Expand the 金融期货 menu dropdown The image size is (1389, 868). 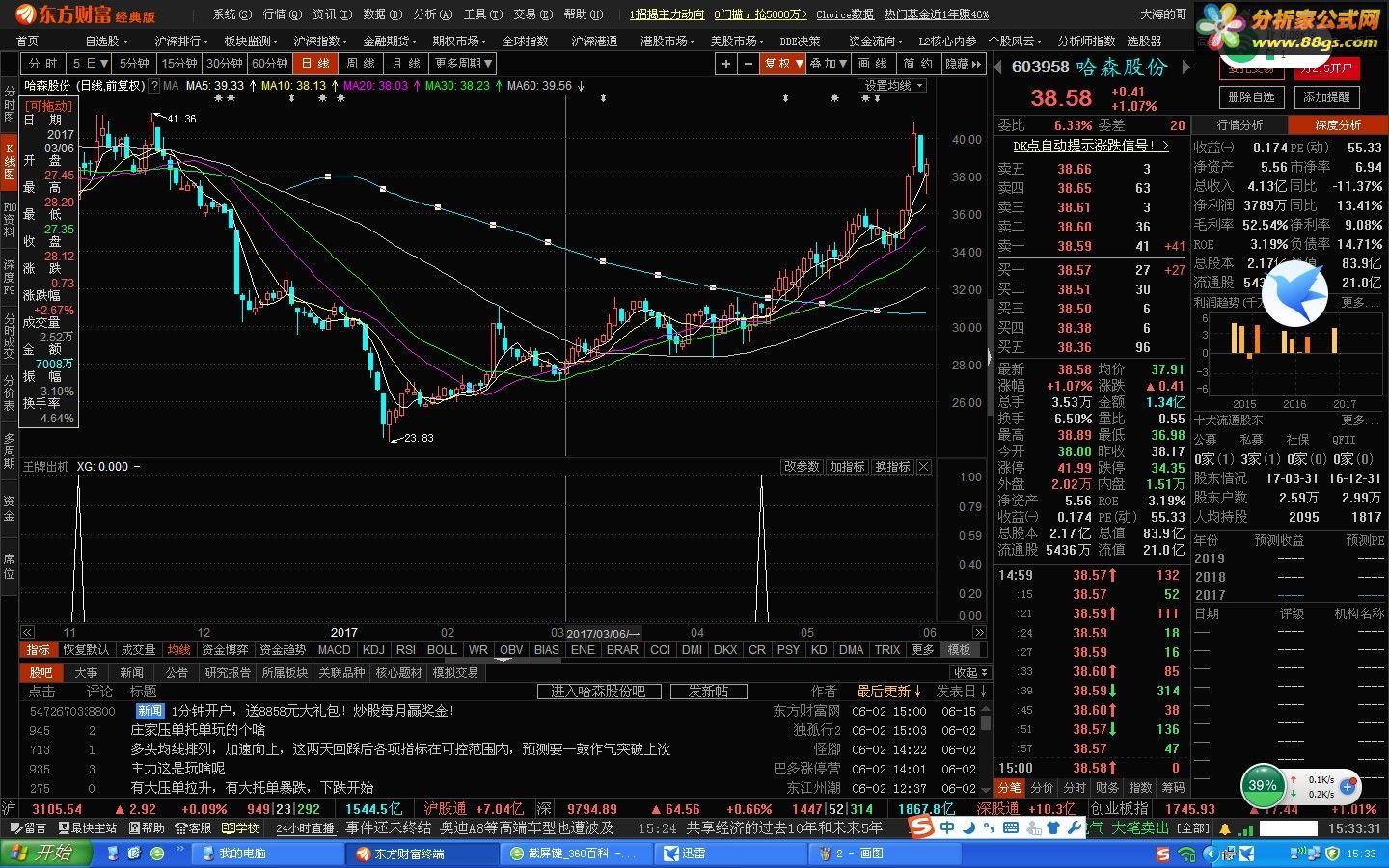390,41
